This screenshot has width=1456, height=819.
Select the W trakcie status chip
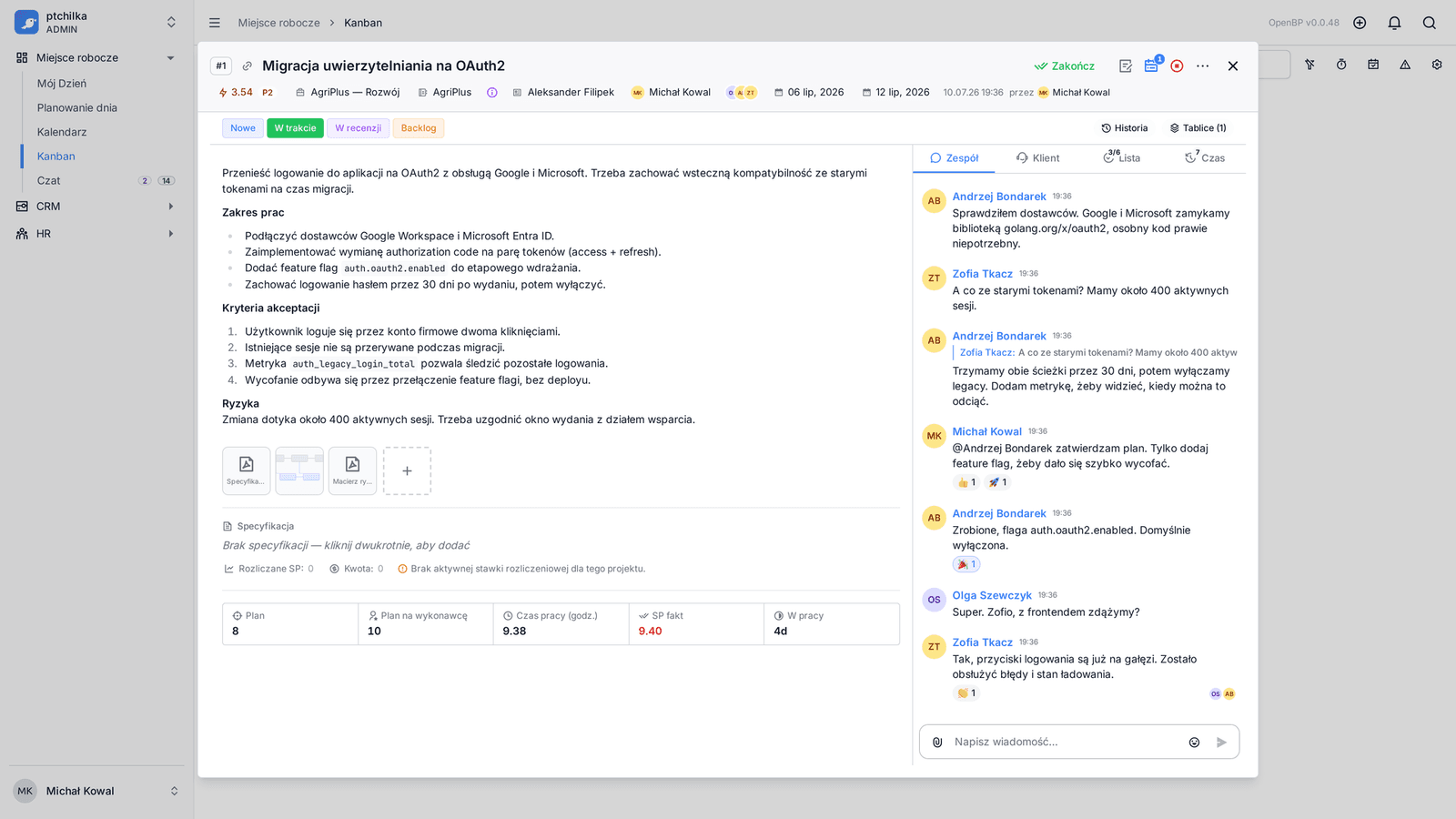pyautogui.click(x=296, y=128)
